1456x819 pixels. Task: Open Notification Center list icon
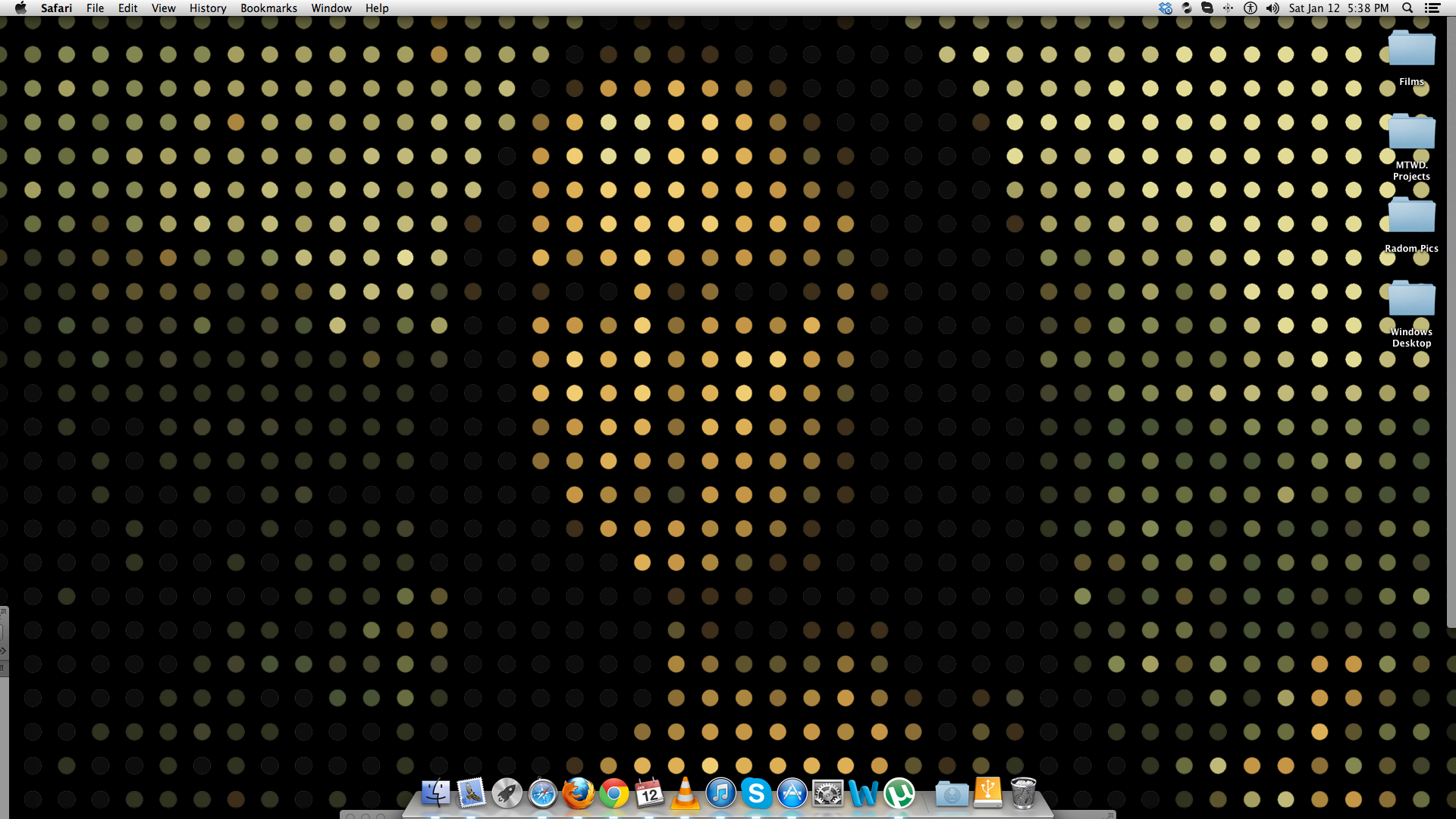point(1432,8)
